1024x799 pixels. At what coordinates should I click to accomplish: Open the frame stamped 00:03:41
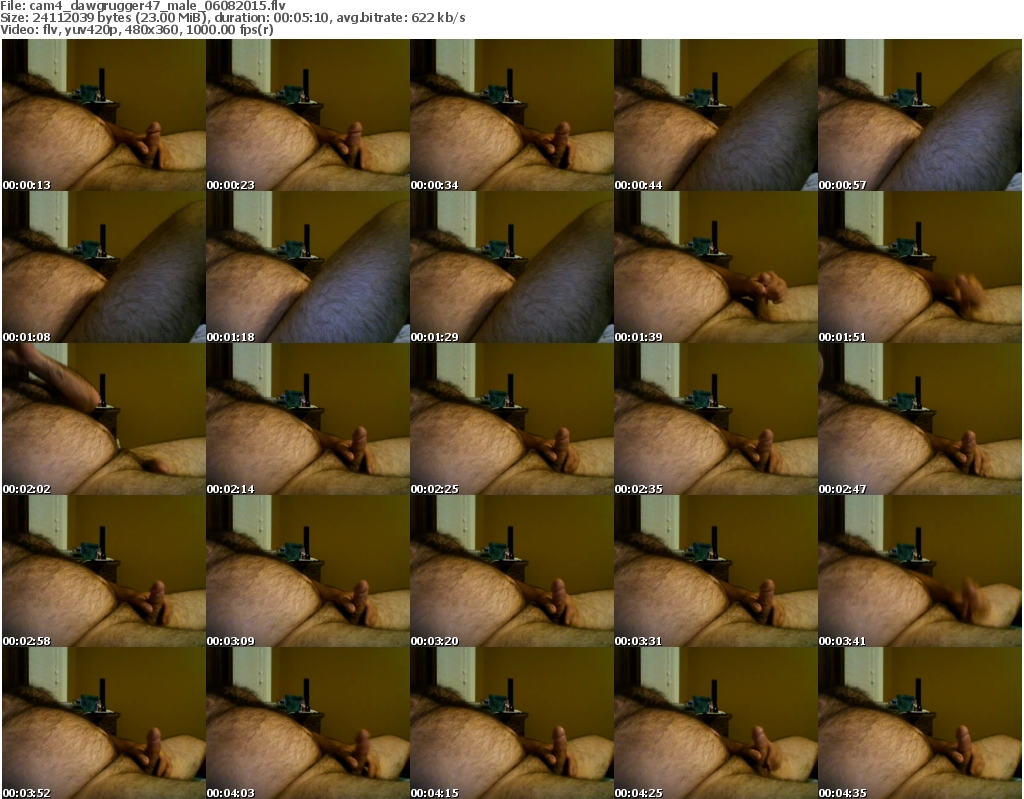(920, 571)
